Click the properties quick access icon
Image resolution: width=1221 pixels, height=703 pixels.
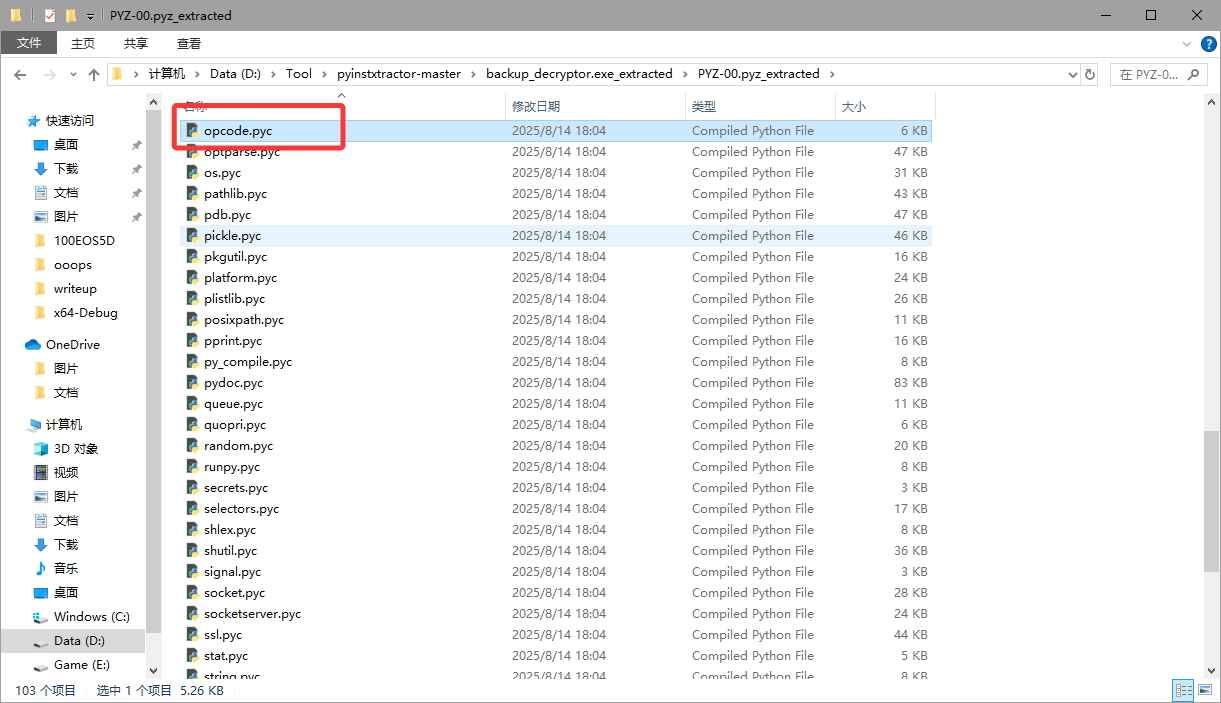click(50, 15)
